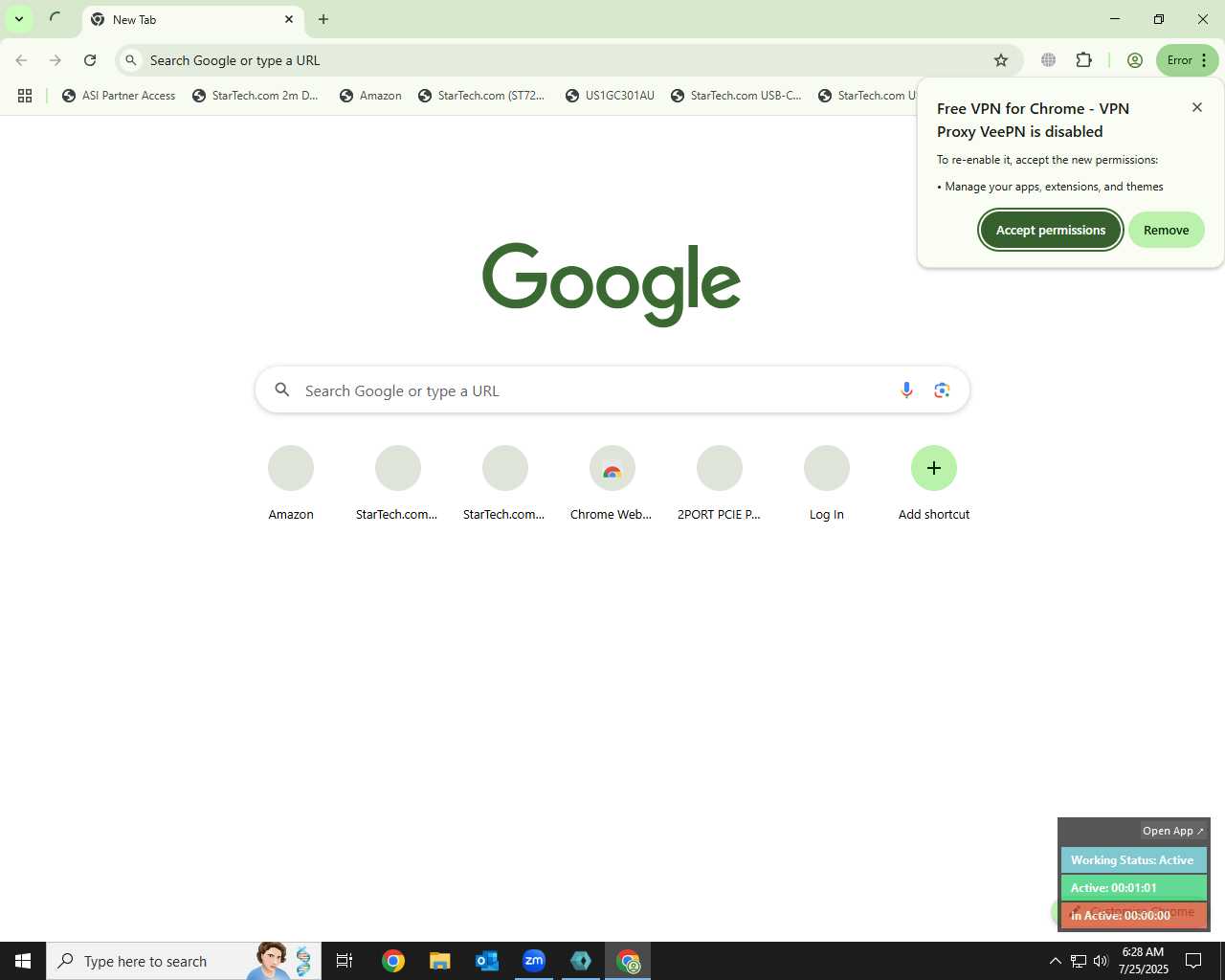Click the Accept permissions button

point(1051,230)
